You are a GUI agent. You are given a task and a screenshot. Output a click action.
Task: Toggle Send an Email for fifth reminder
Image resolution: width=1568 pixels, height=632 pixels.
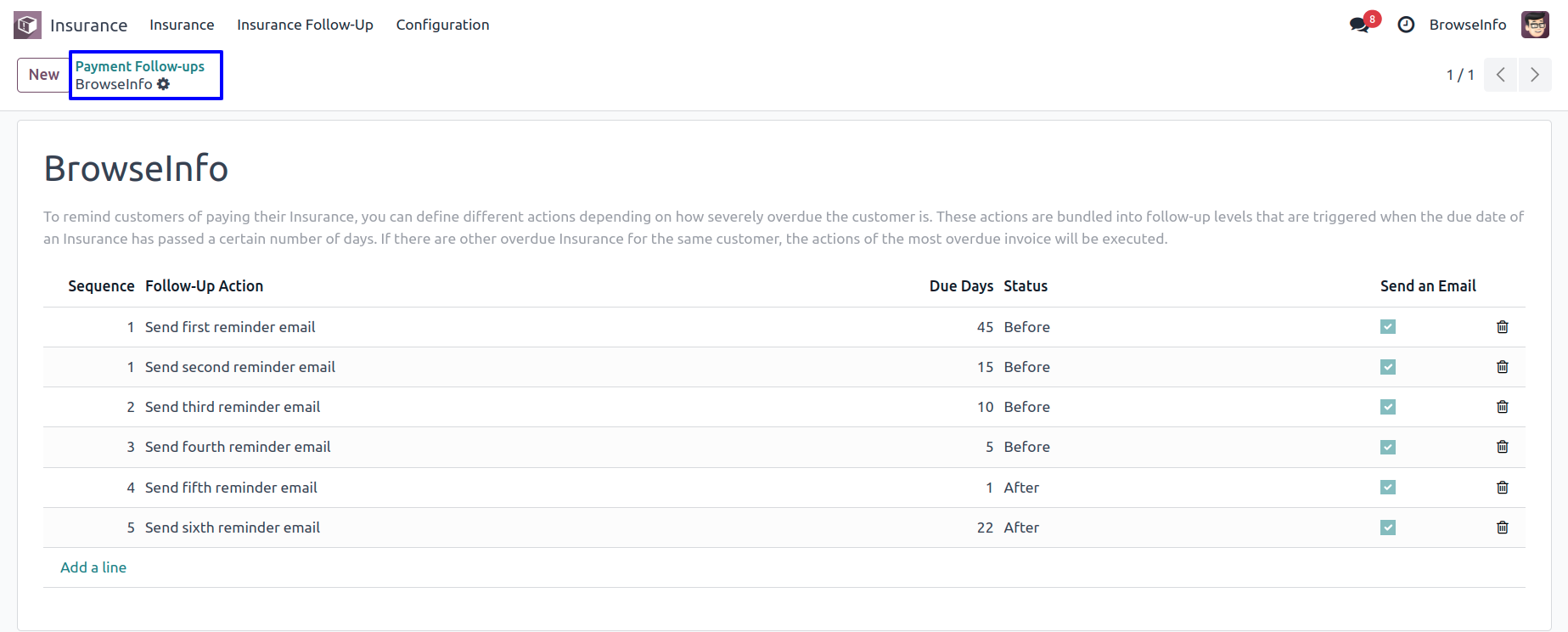[x=1388, y=488]
